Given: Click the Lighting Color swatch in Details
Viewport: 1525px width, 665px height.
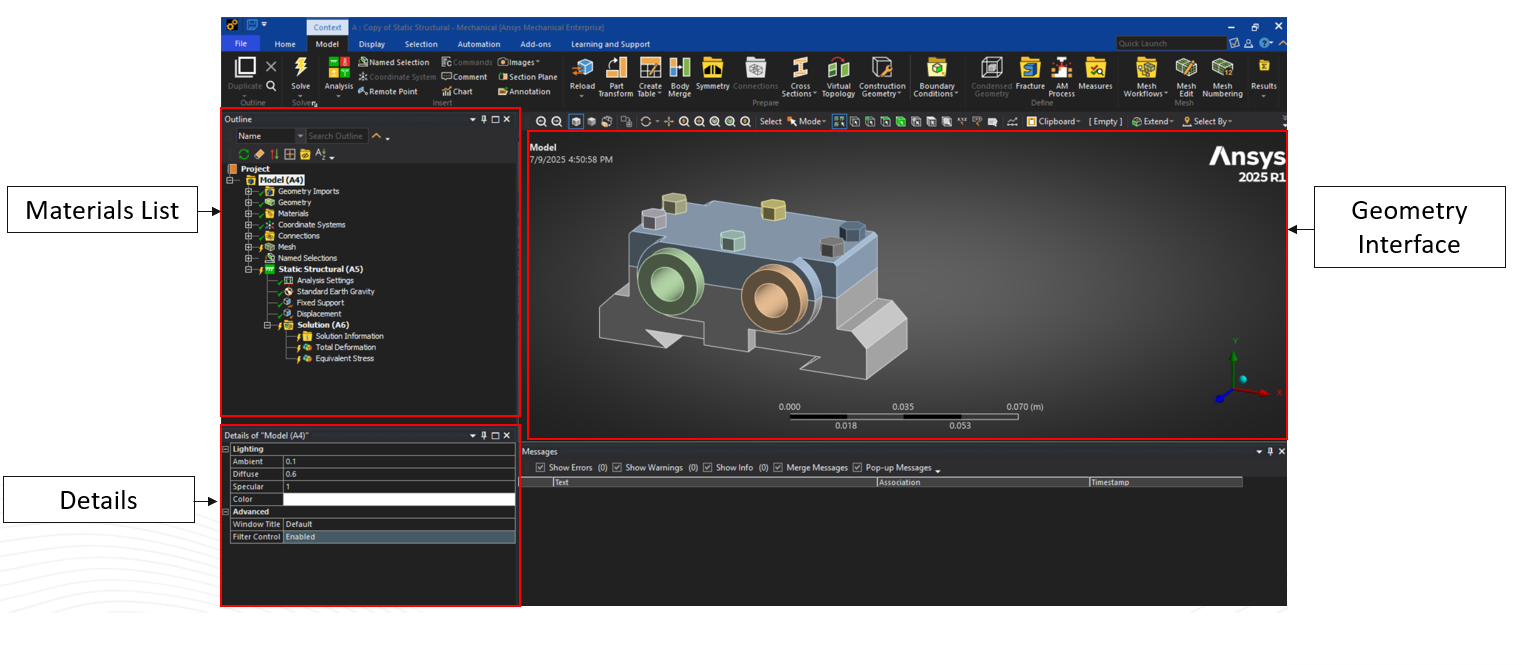Looking at the screenshot, I should [397, 499].
